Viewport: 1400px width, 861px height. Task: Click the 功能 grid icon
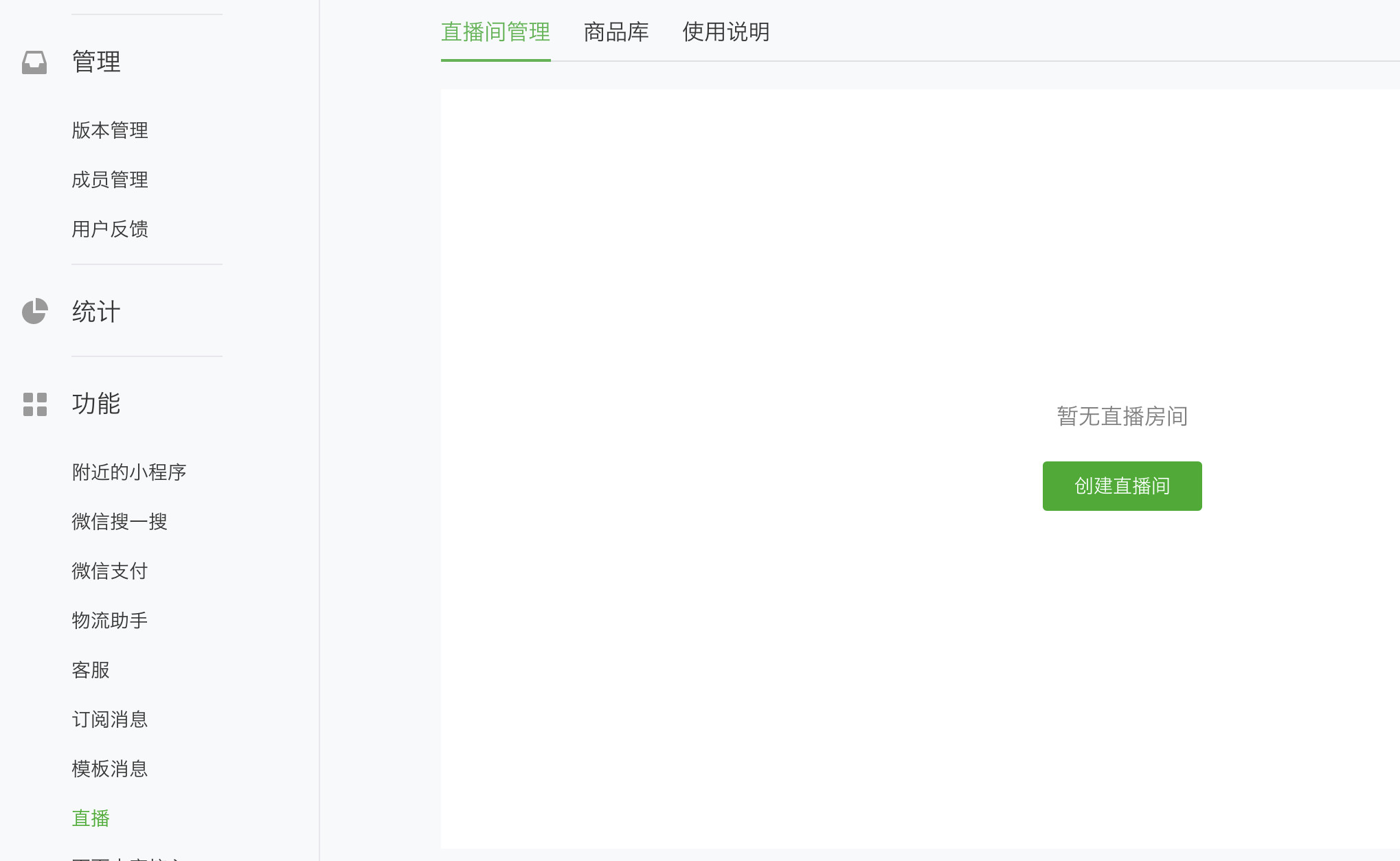[x=34, y=404]
